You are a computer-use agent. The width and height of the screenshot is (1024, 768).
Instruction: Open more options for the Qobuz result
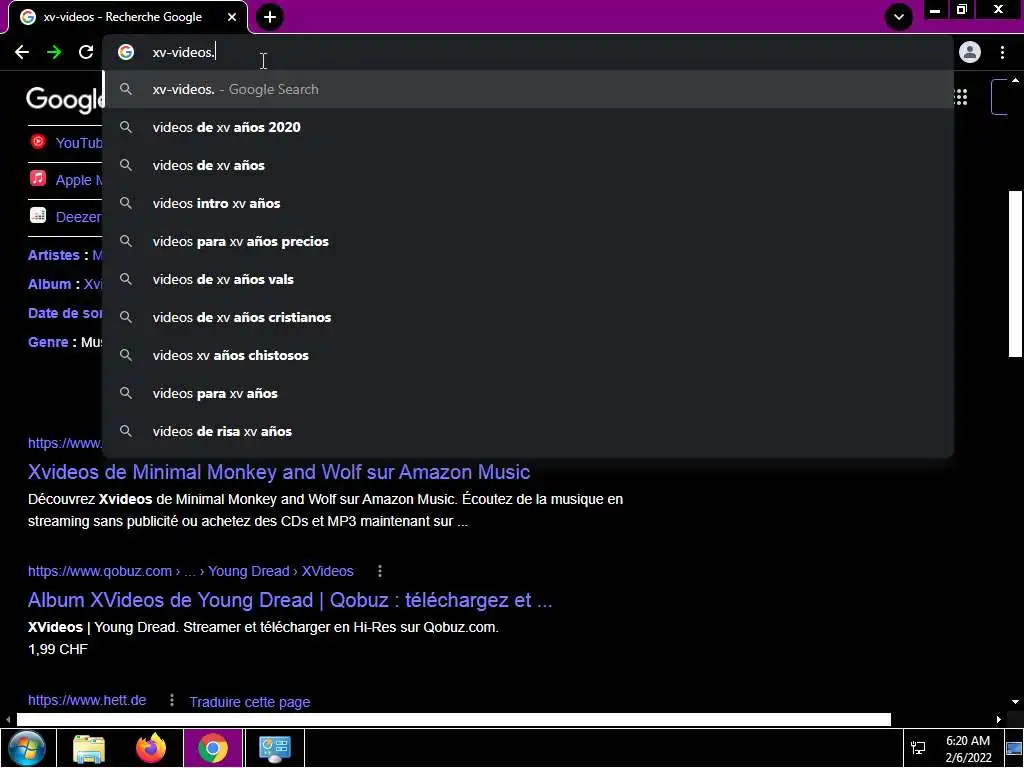(x=379, y=571)
